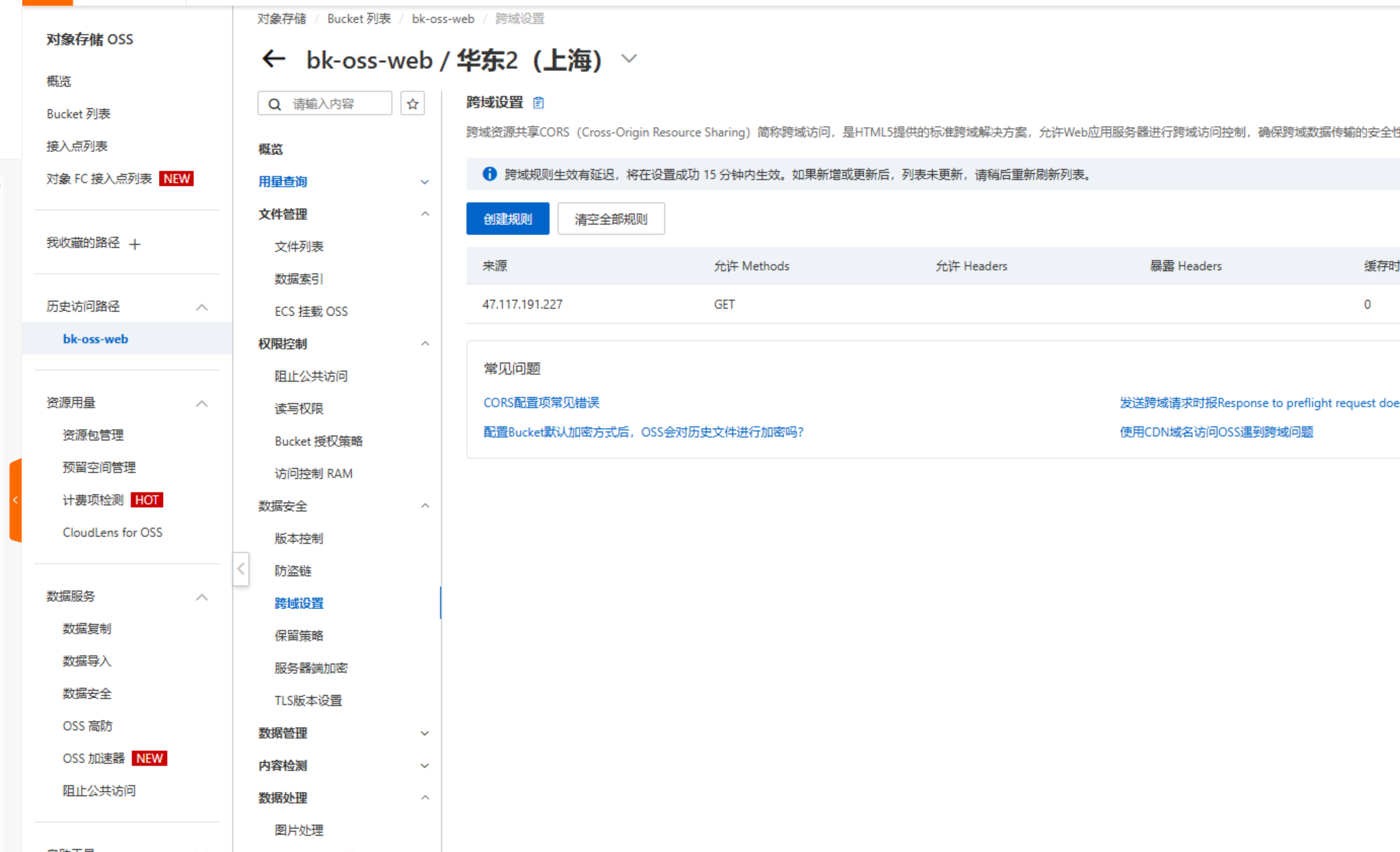This screenshot has width=1400, height=852.
Task: Expand the 用量查询 section
Action: click(425, 182)
